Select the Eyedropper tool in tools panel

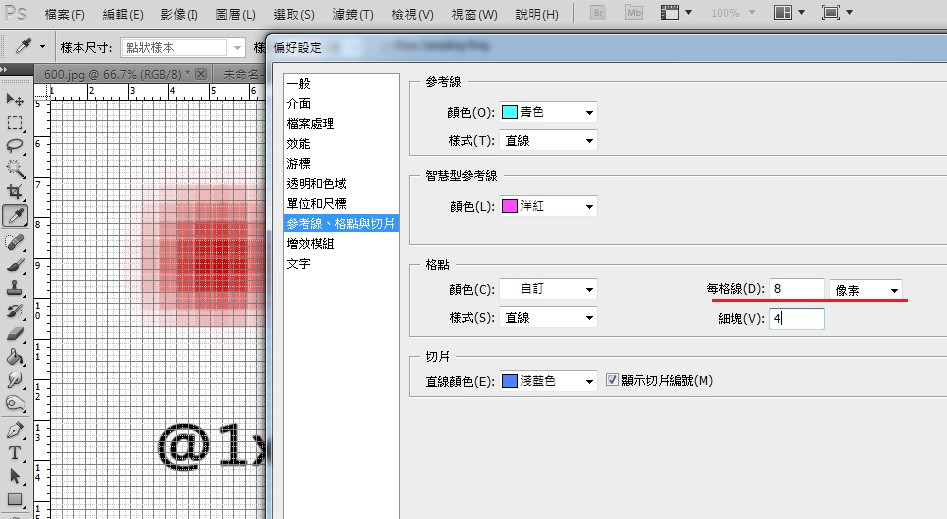15,216
